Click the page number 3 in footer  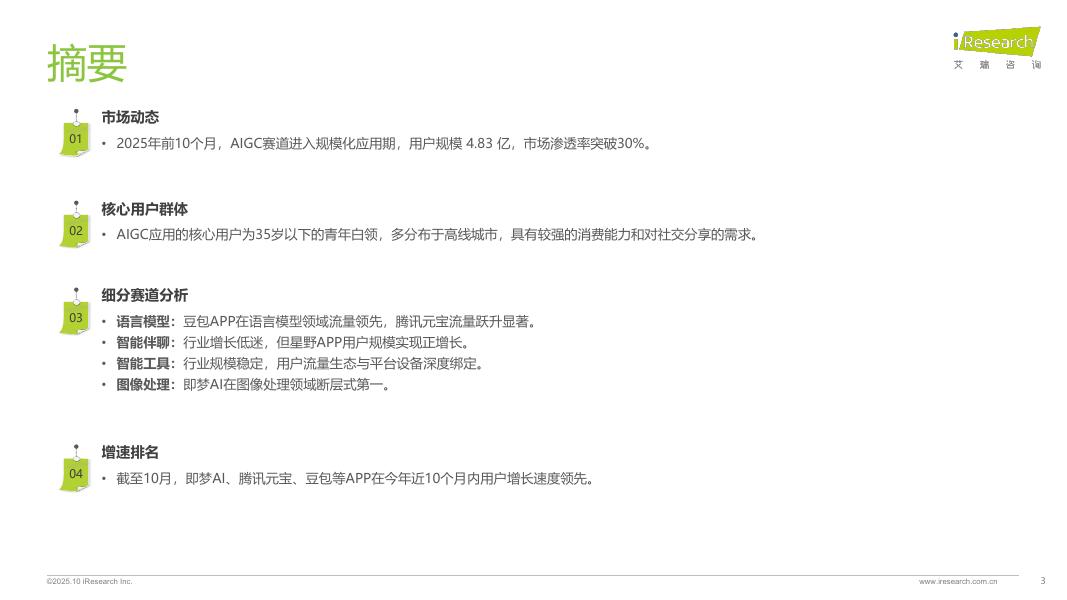[1043, 581]
